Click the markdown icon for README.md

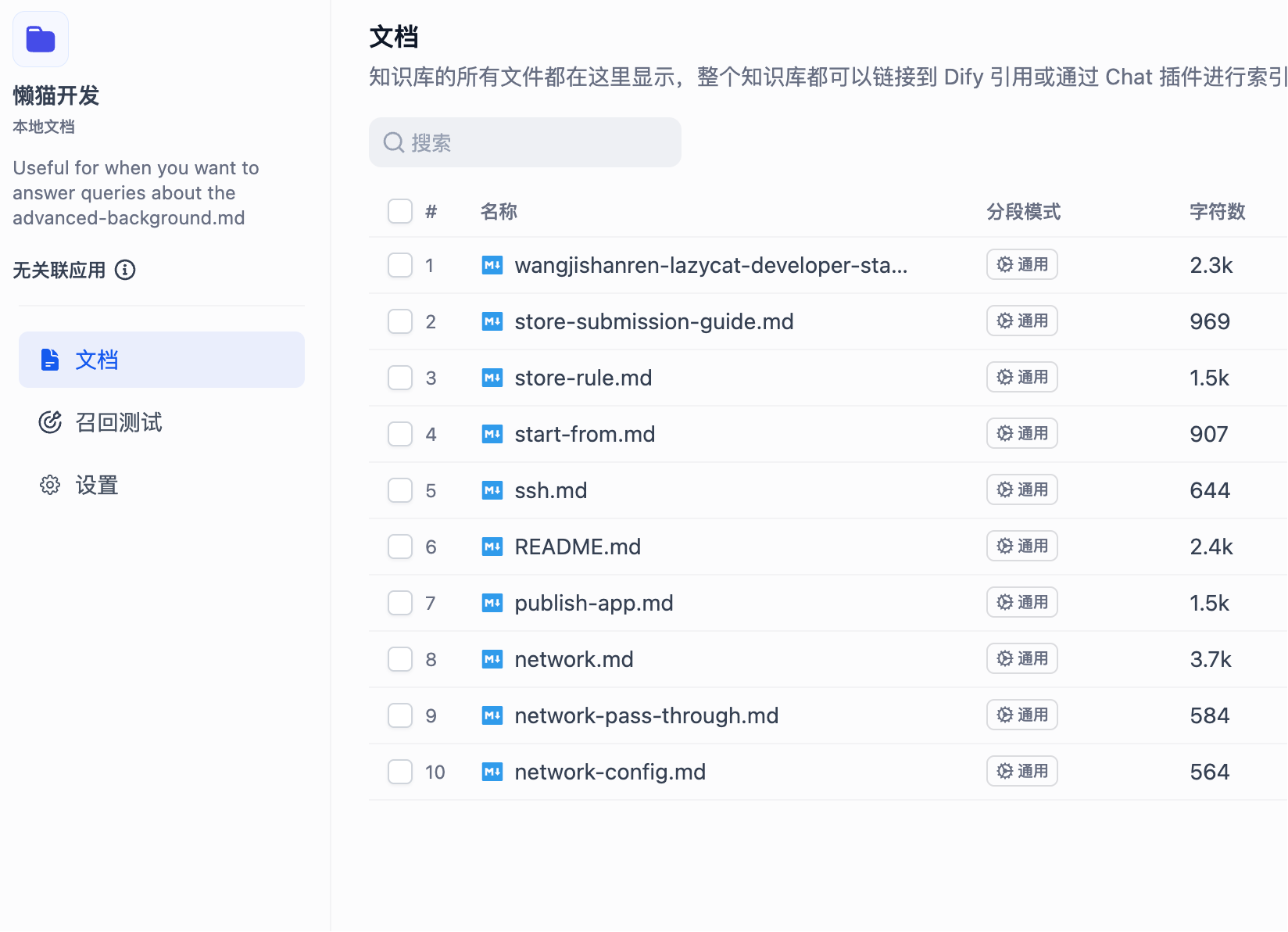click(x=492, y=547)
